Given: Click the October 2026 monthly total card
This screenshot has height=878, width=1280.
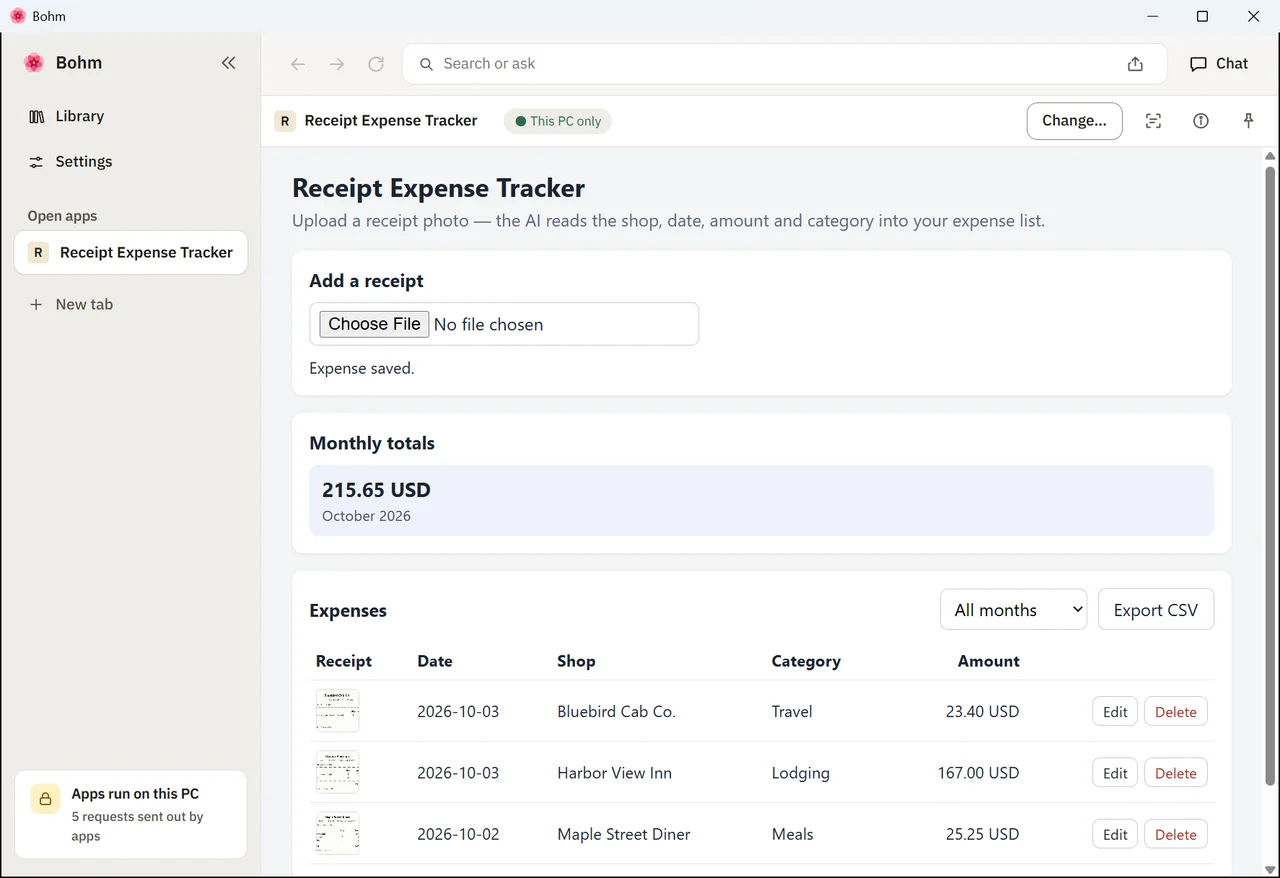Looking at the screenshot, I should 761,500.
